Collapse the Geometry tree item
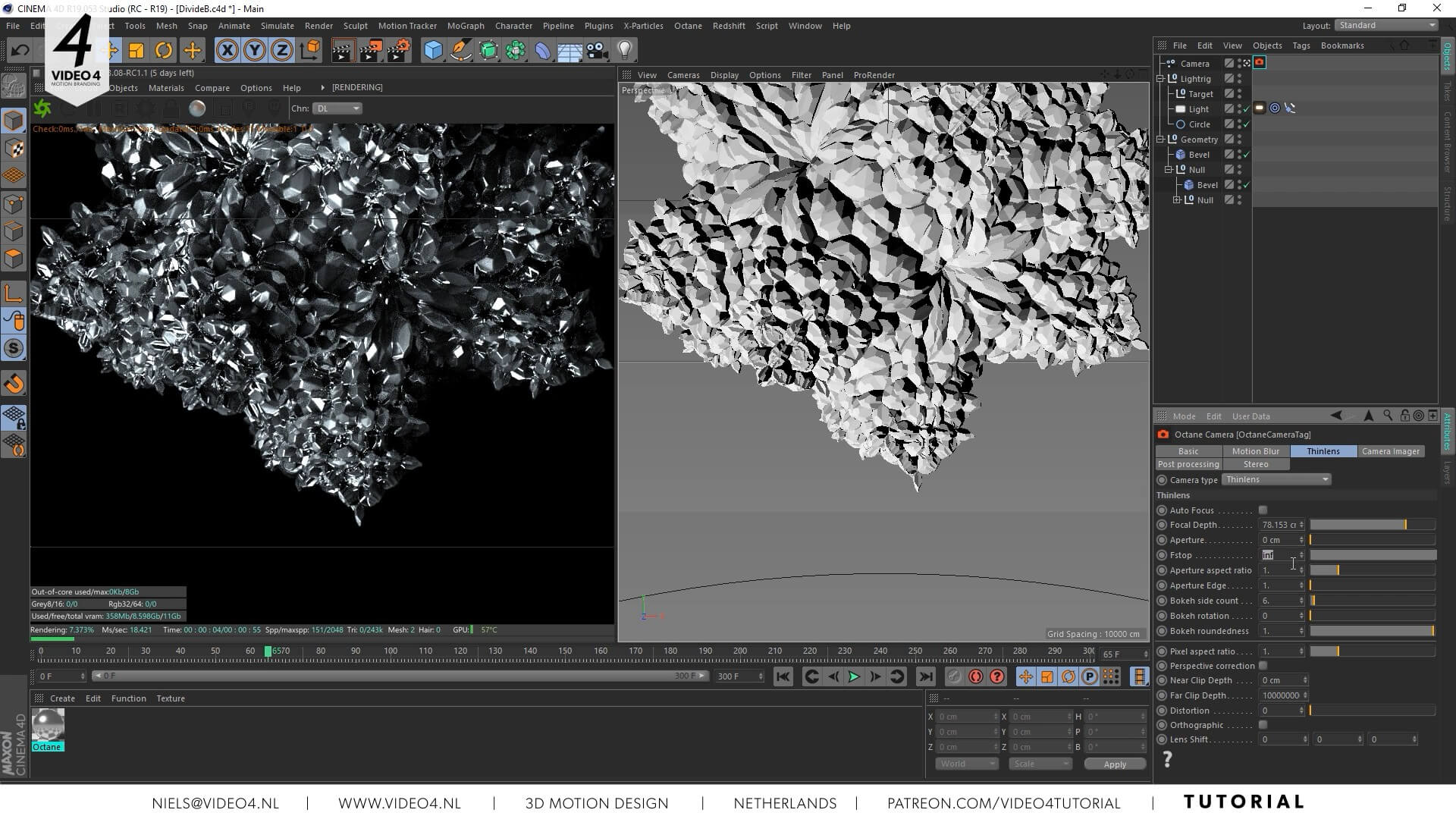 (x=1160, y=140)
